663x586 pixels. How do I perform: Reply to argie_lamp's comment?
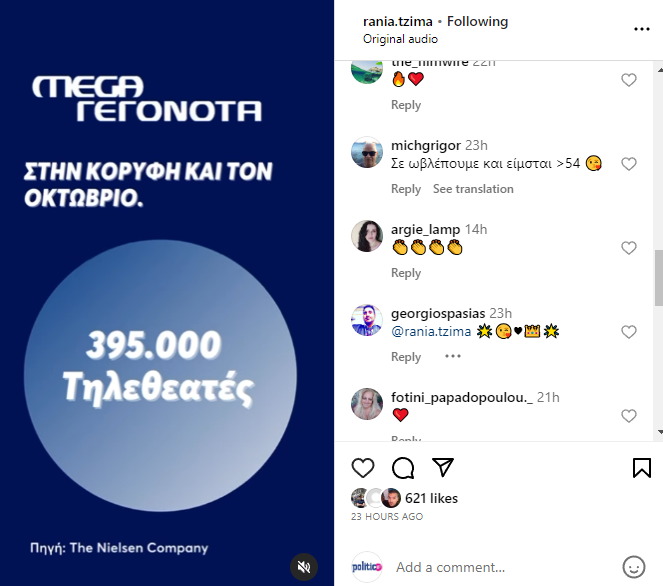point(406,273)
